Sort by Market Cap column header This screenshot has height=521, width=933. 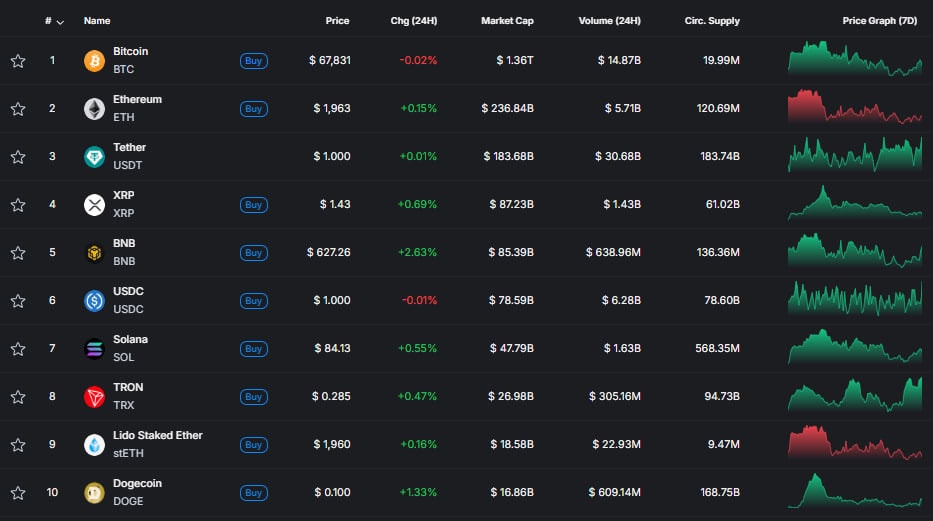pyautogui.click(x=507, y=21)
